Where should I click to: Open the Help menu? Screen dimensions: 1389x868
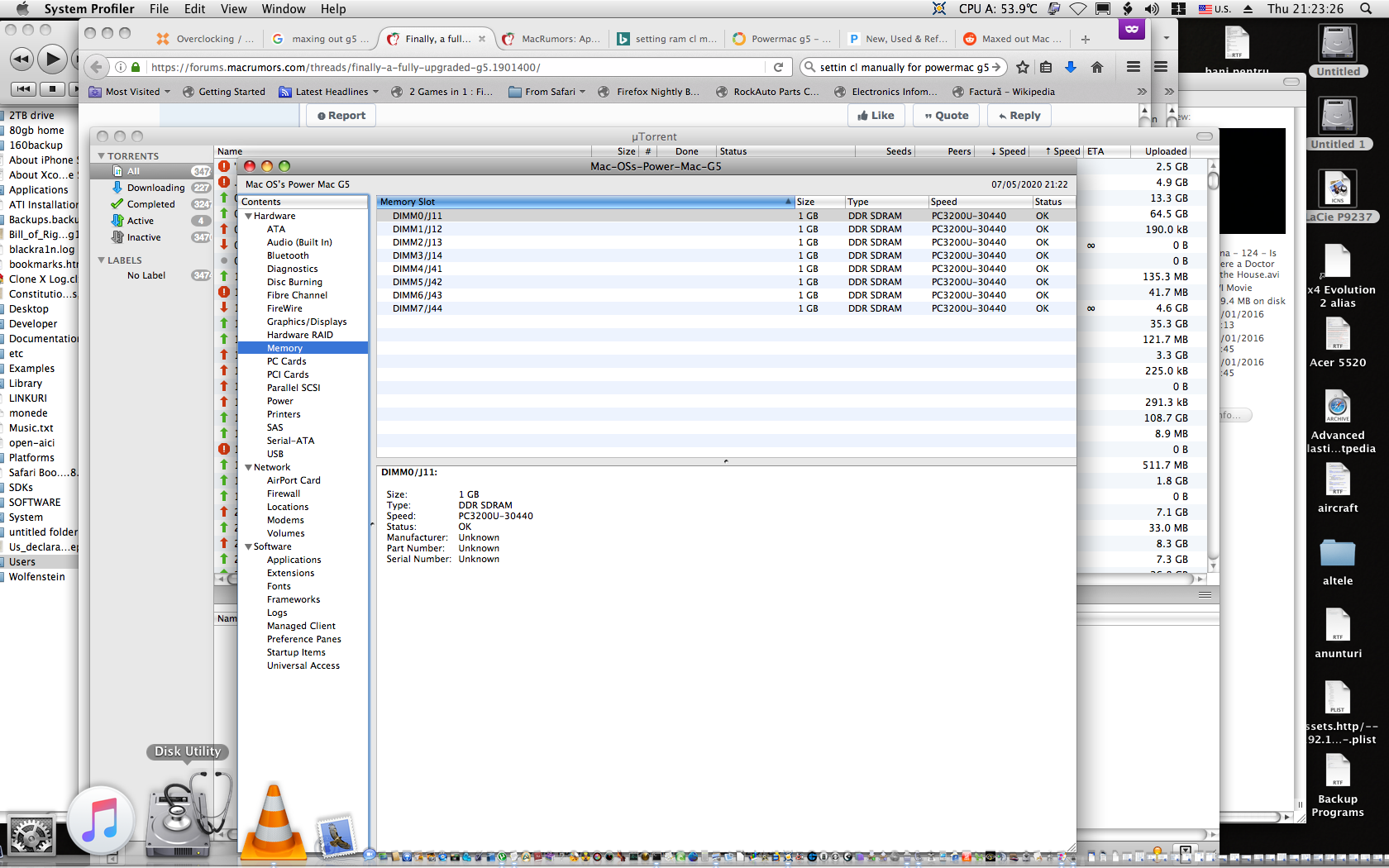[x=333, y=9]
